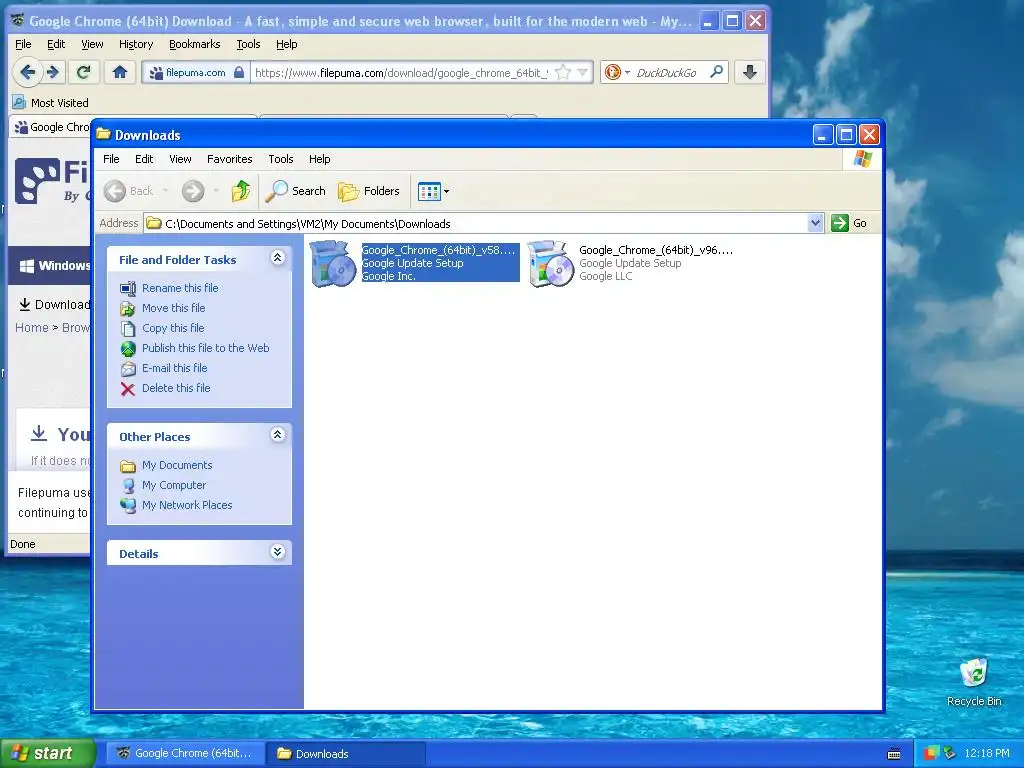Switch to Google Chrome taskbar button
The height and width of the screenshot is (768, 1024).
pyautogui.click(x=185, y=753)
